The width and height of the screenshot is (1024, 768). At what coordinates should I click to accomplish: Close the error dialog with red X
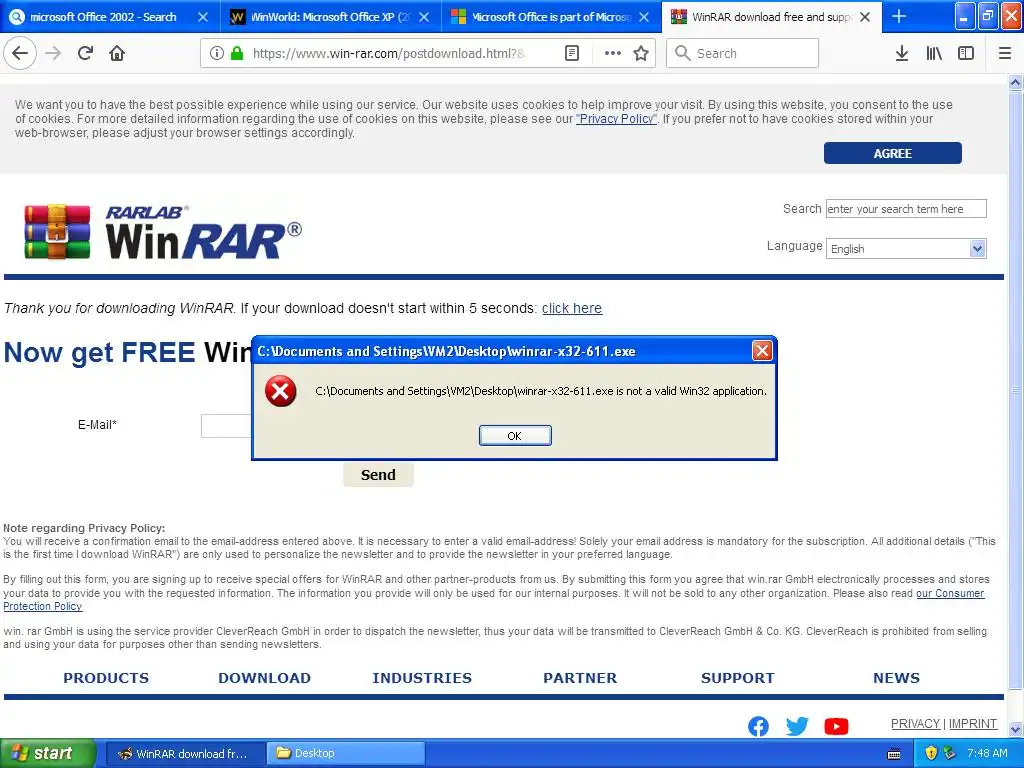click(761, 351)
